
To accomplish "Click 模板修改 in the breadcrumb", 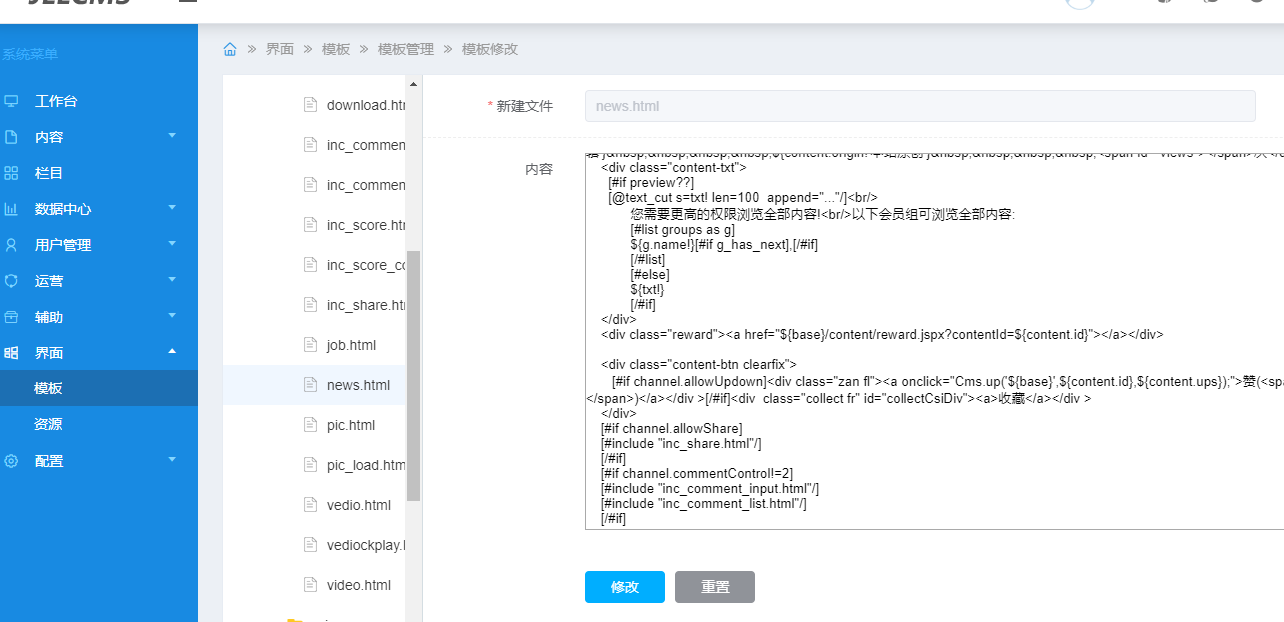I will tap(490, 49).
